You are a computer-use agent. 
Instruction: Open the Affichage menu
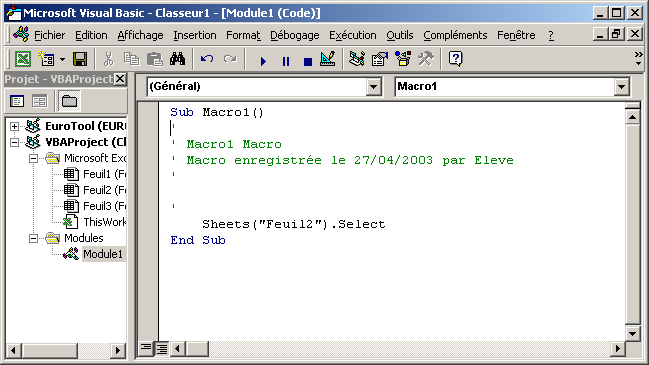140,36
